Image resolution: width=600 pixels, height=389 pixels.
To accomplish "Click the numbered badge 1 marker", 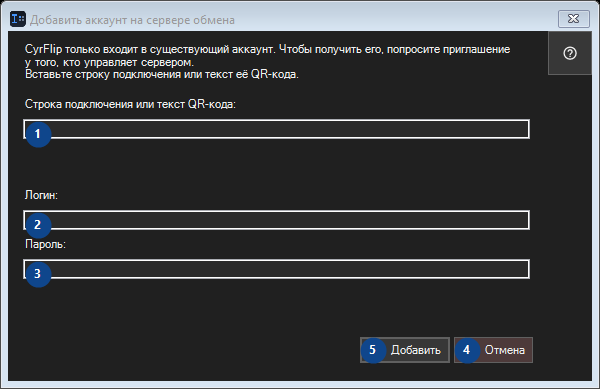I will click(x=38, y=134).
